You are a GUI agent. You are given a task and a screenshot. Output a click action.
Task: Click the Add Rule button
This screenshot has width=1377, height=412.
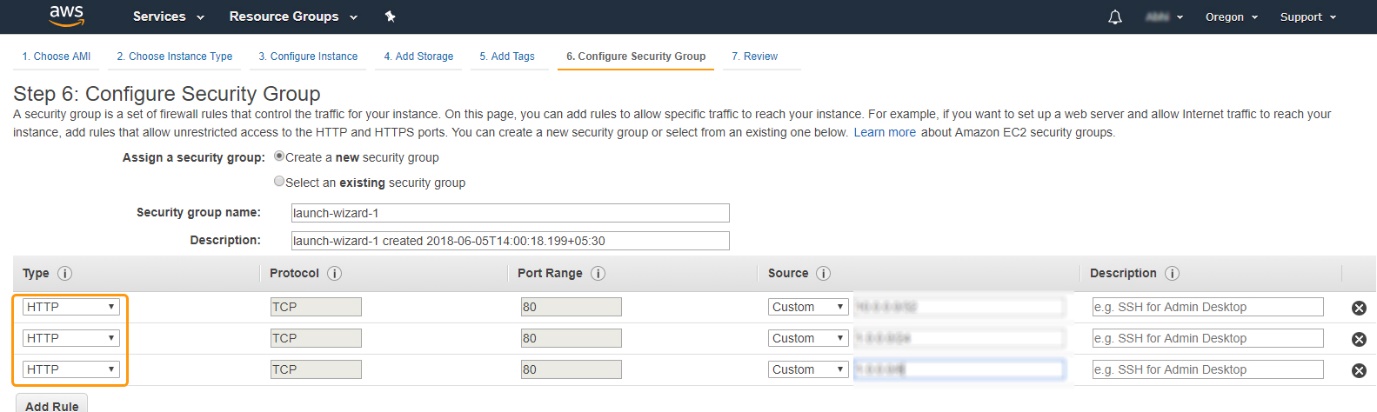tap(53, 405)
